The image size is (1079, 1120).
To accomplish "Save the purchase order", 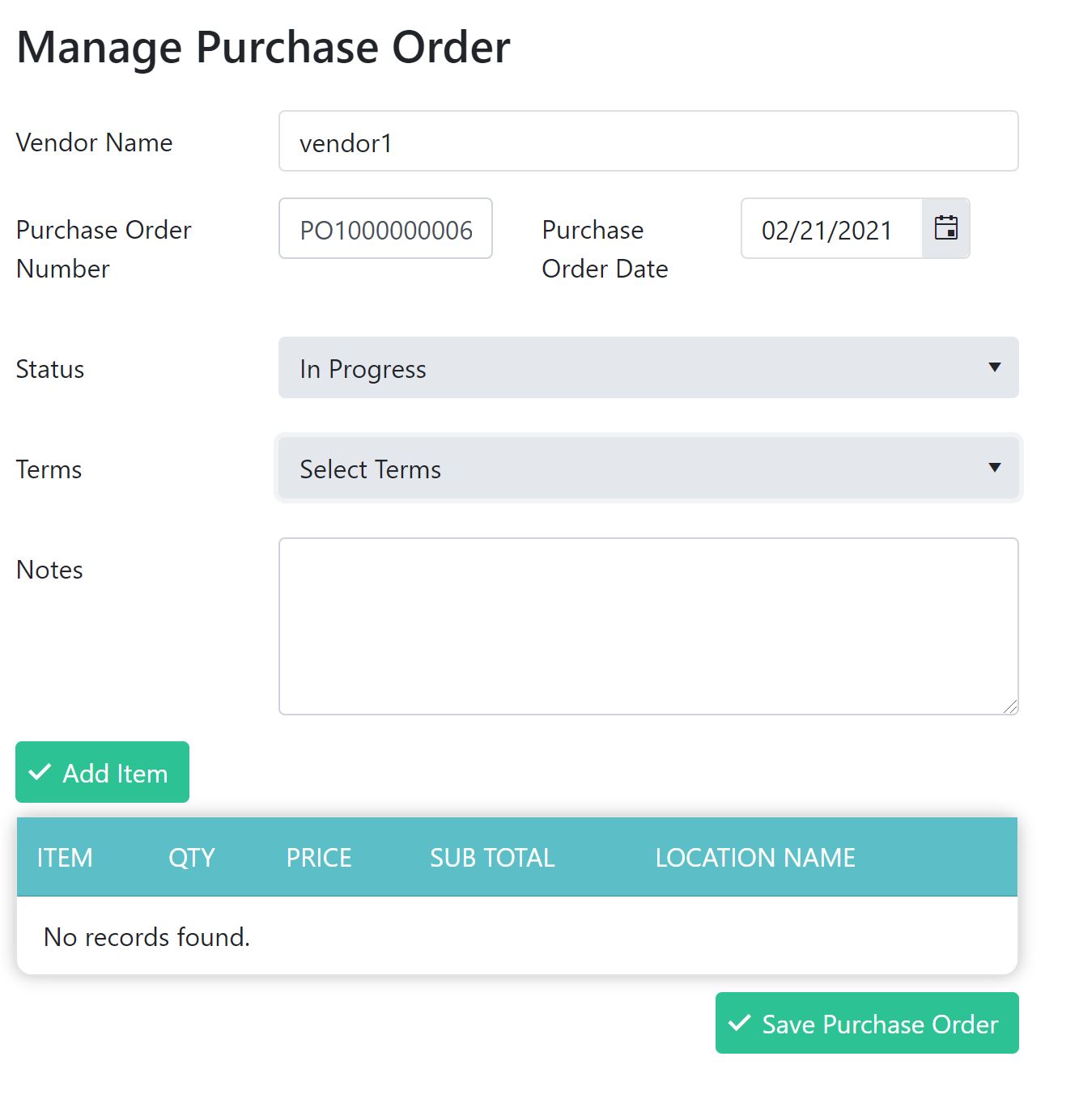I will click(867, 1024).
